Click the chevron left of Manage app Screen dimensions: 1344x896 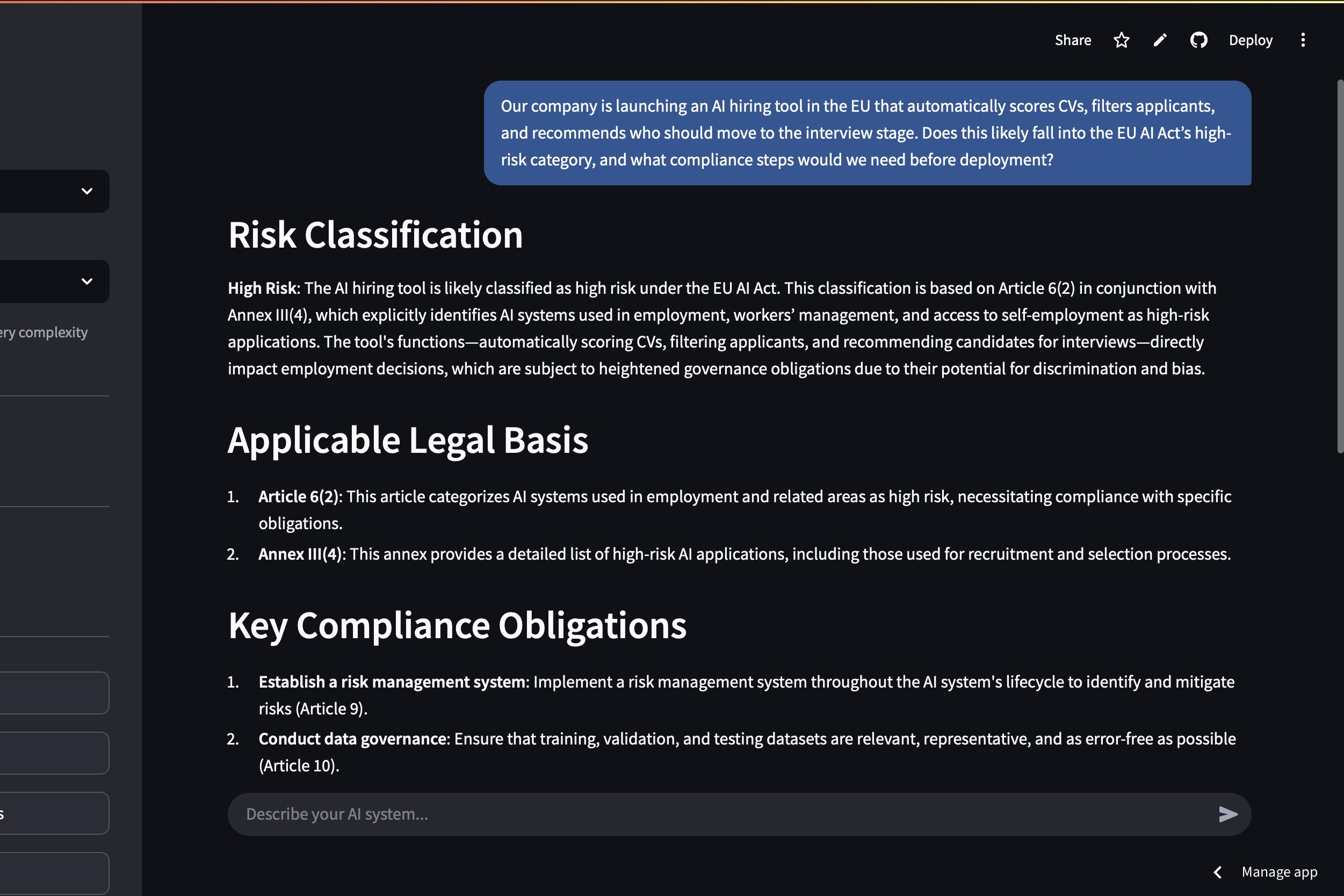point(1218,872)
